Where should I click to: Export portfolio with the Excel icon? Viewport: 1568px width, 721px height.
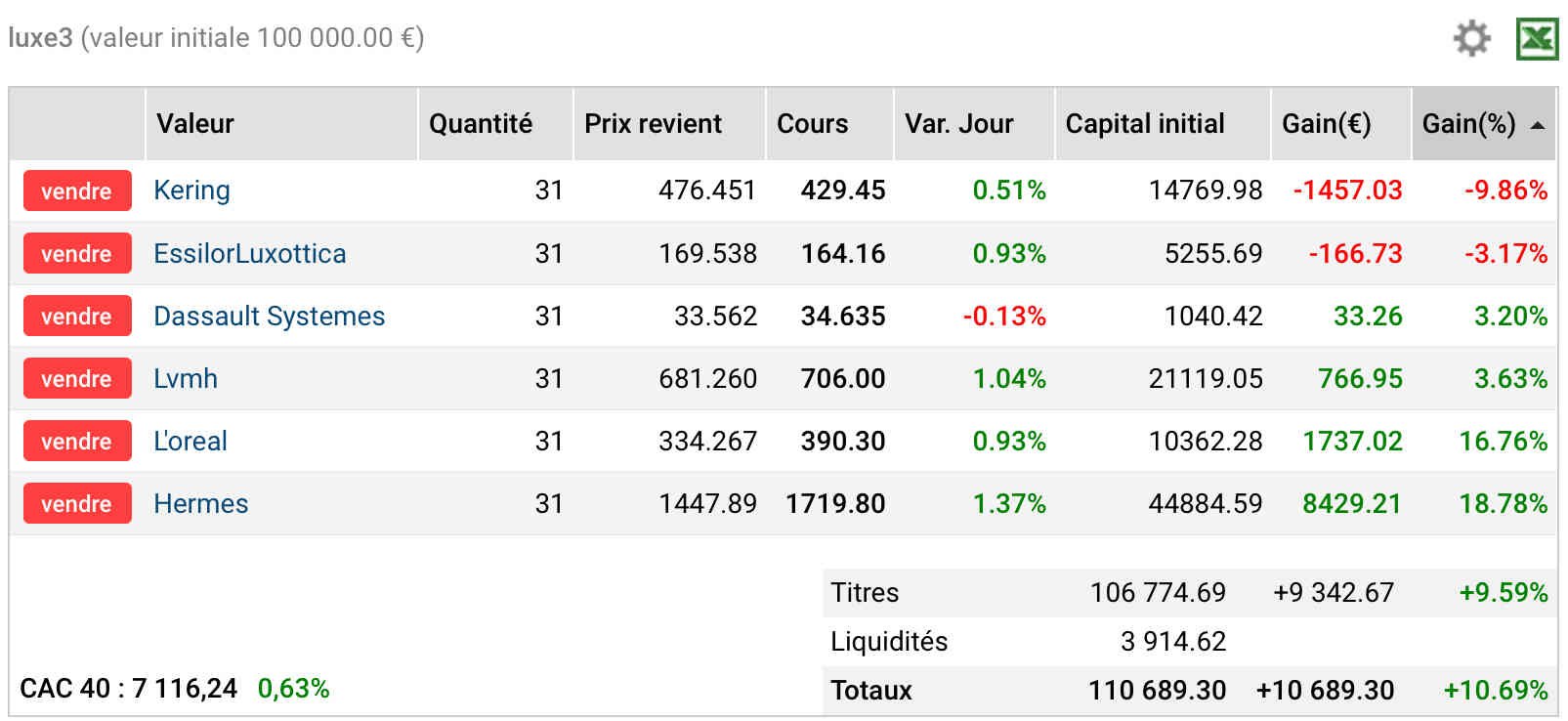1537,39
